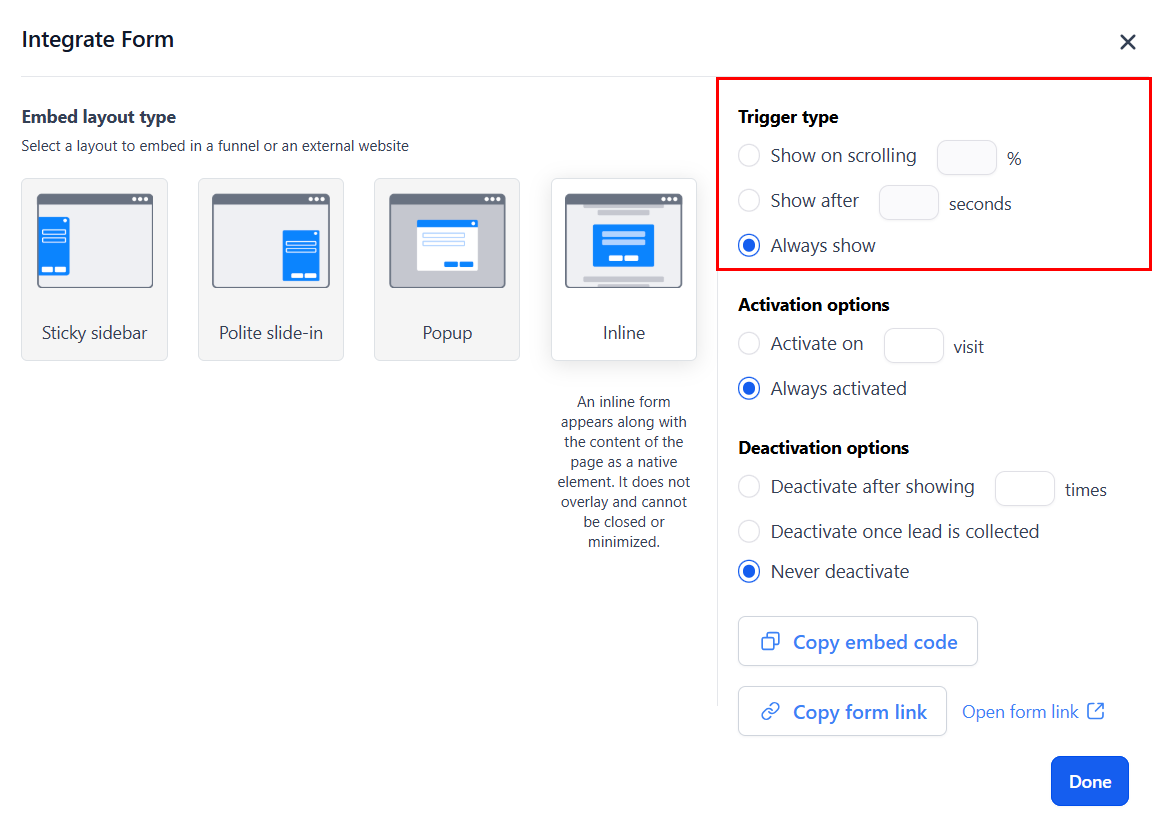Focus the scrolling percentage input field
The height and width of the screenshot is (830, 1158).
point(967,157)
